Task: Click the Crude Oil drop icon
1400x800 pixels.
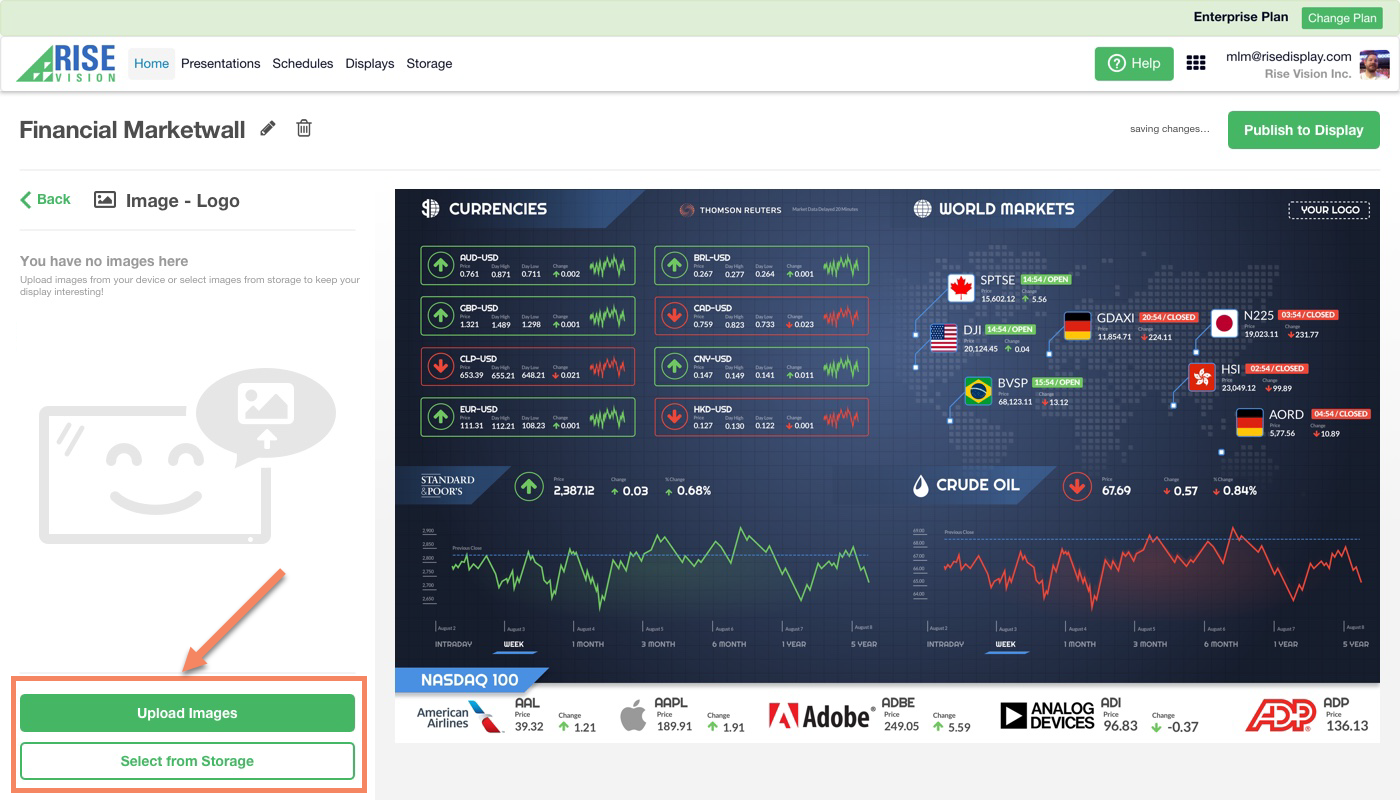Action: tap(921, 486)
